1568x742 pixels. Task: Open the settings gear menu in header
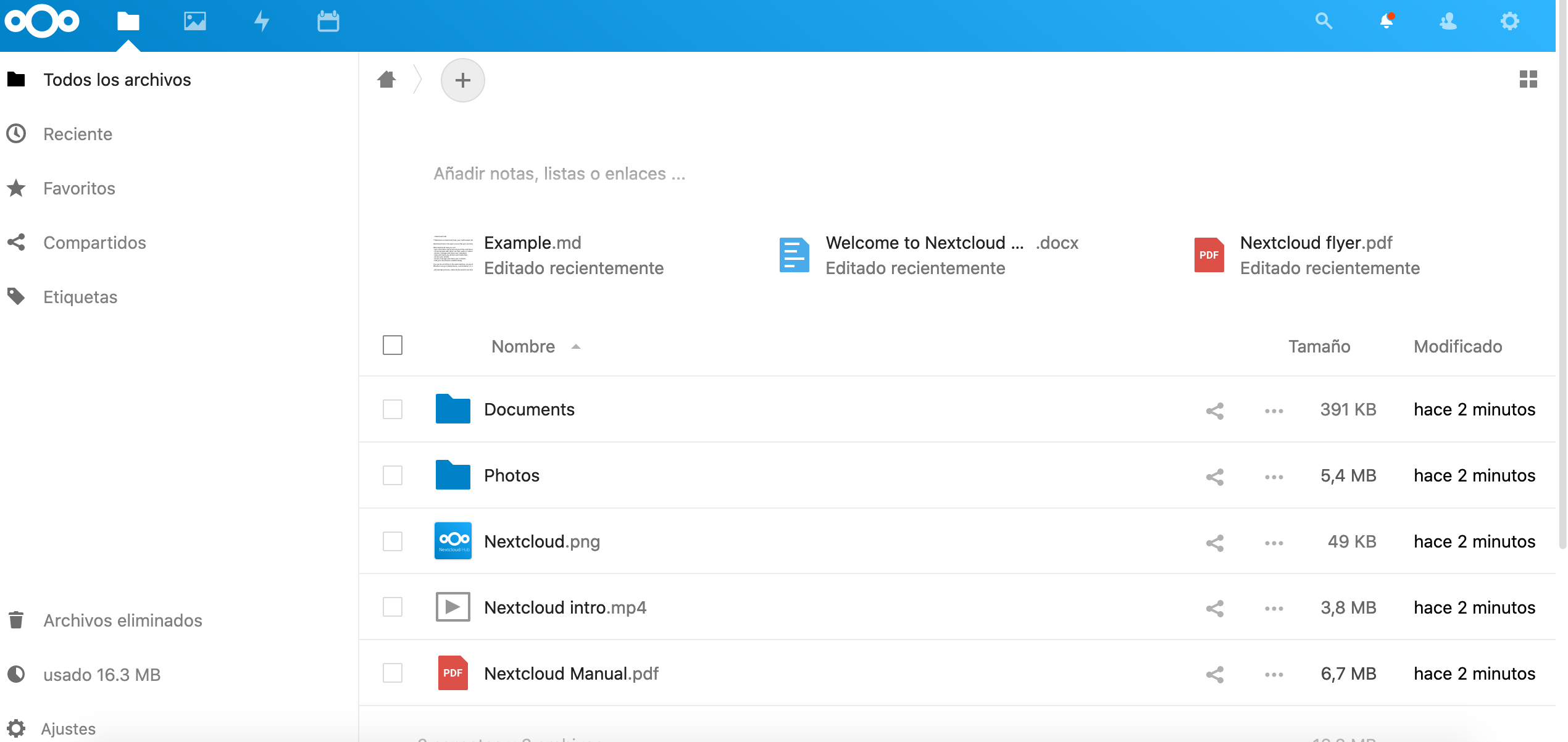tap(1510, 22)
